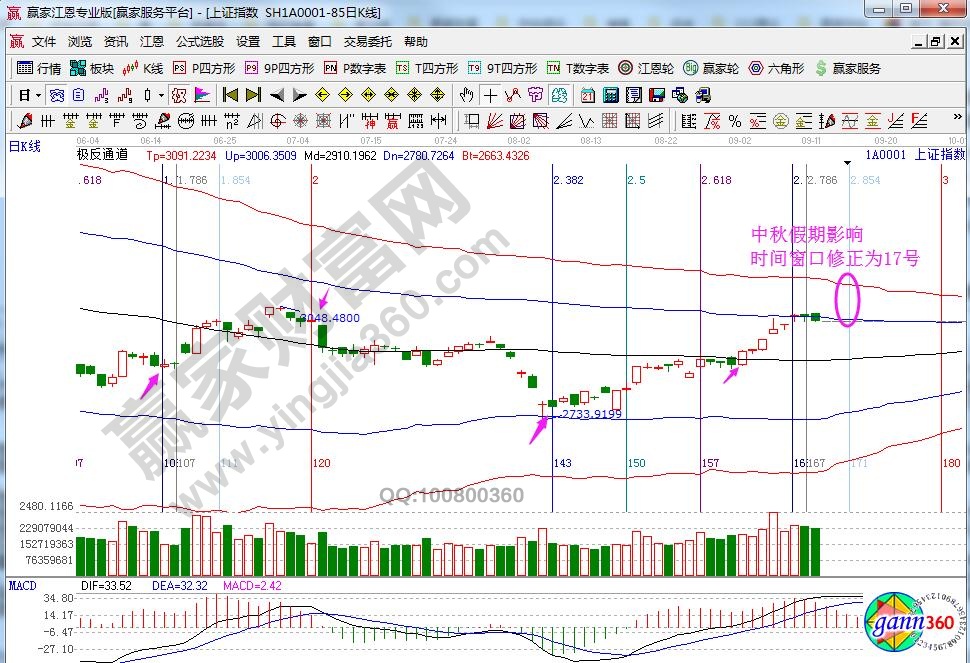Viewport: 970px width, 663px height.
Task: Click the 日K线 chart label
Action: tap(25, 147)
